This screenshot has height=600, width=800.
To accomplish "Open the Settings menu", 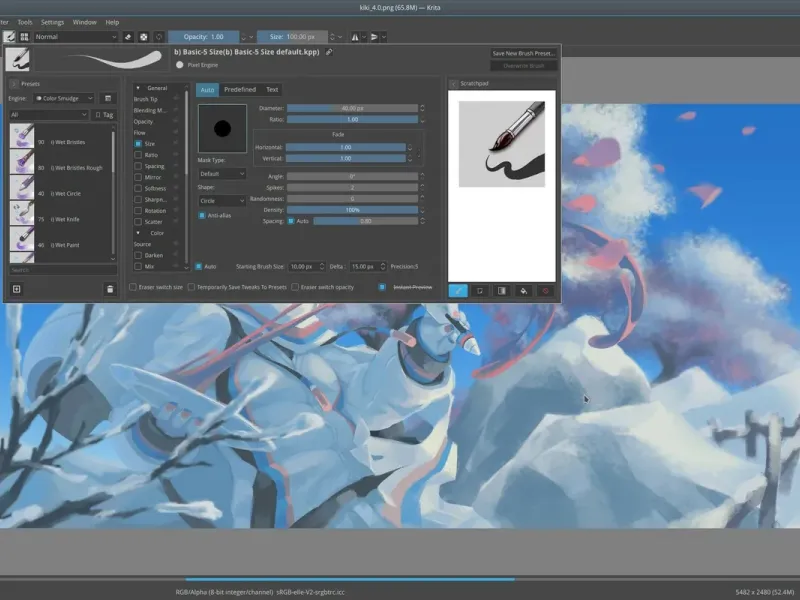I will pos(53,21).
